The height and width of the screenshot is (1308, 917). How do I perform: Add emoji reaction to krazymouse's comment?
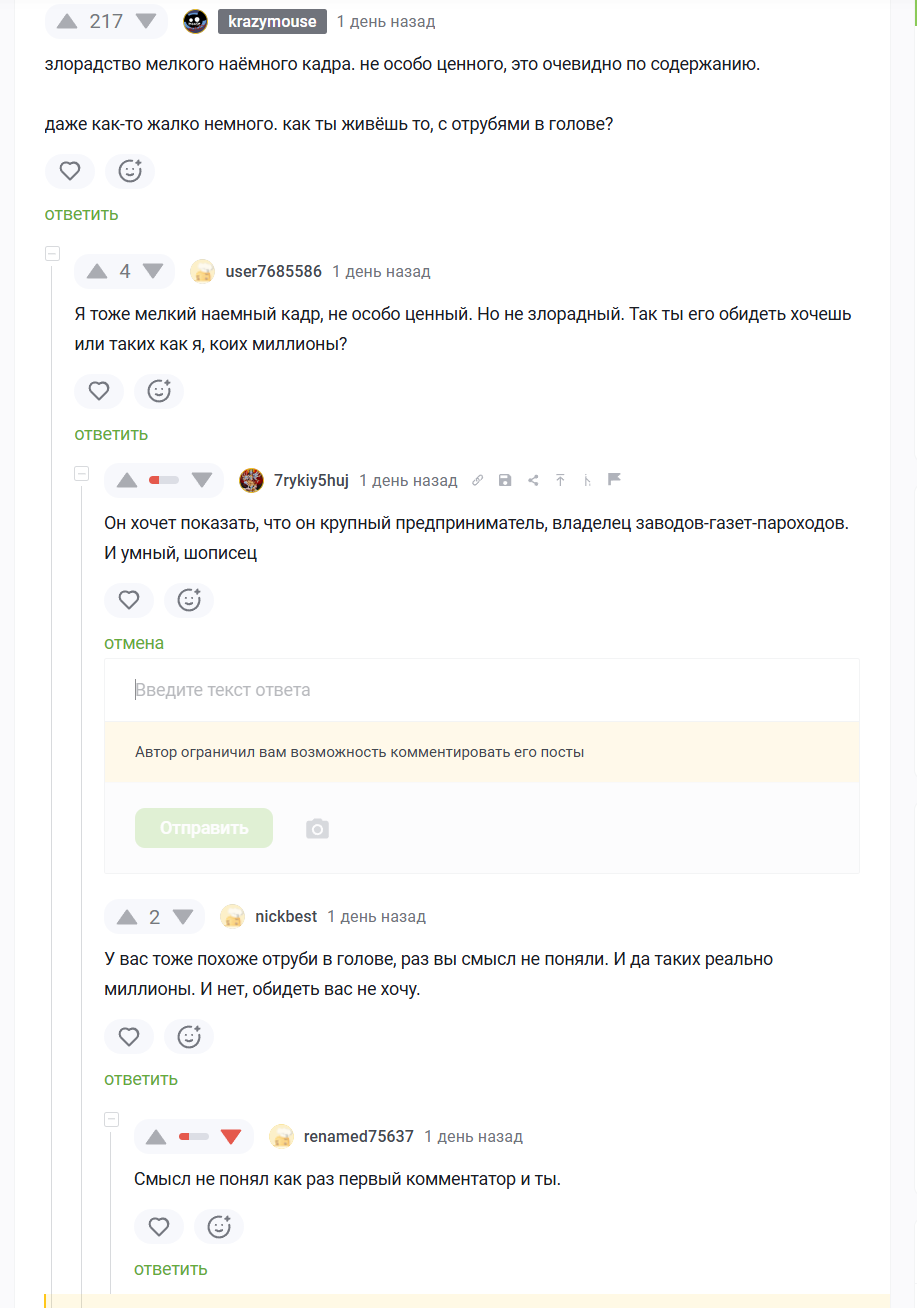pos(130,171)
